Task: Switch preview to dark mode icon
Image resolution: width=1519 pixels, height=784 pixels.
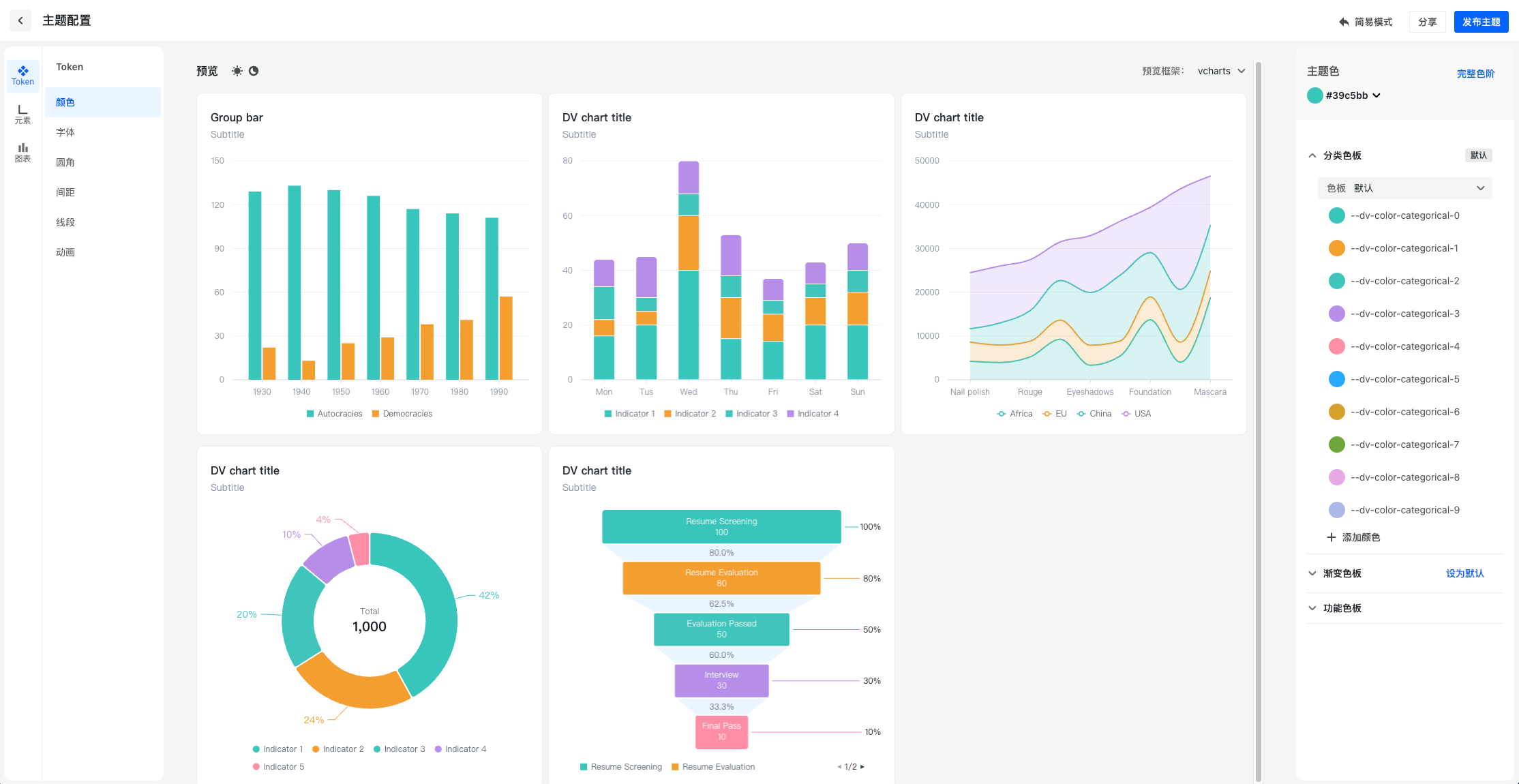Action: click(254, 71)
